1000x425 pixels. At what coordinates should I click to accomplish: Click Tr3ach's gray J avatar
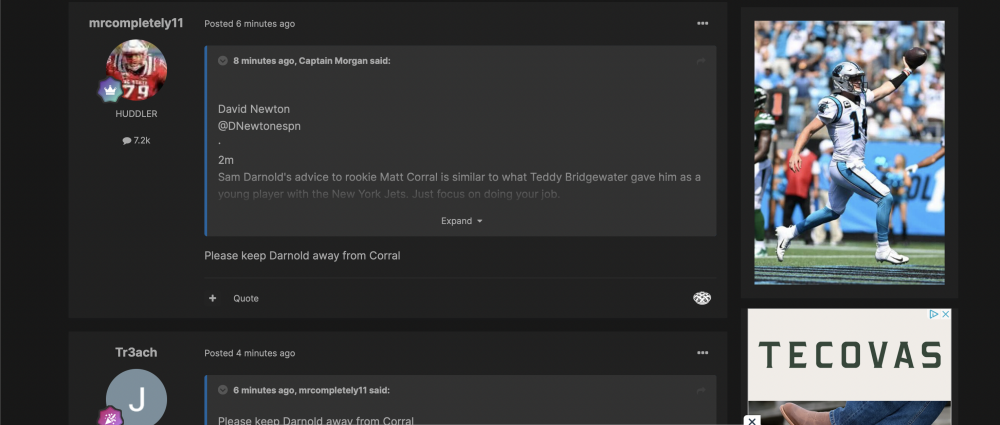[x=136, y=398]
